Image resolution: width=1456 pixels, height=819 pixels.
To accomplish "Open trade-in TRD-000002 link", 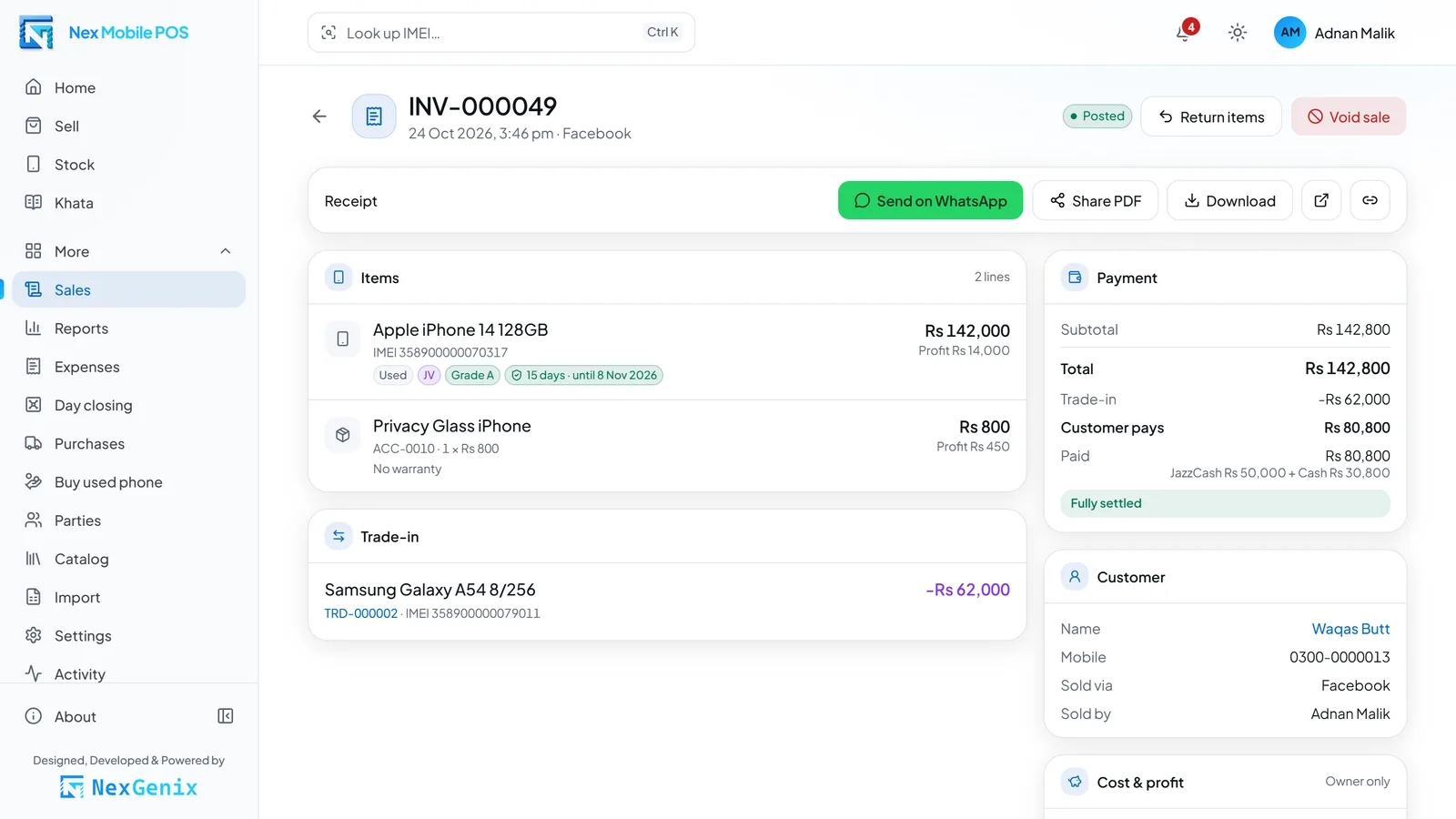I will coord(361,613).
